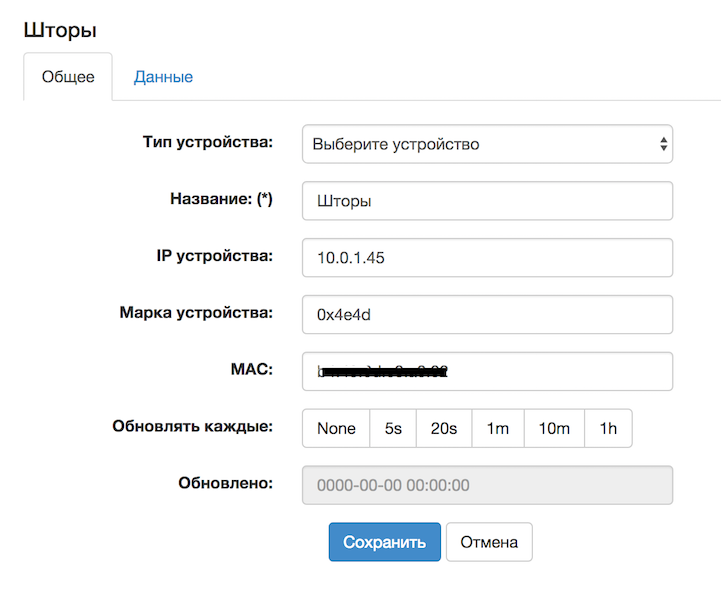721x600 pixels.
Task: Select the 1h update interval
Action: pyautogui.click(x=608, y=428)
